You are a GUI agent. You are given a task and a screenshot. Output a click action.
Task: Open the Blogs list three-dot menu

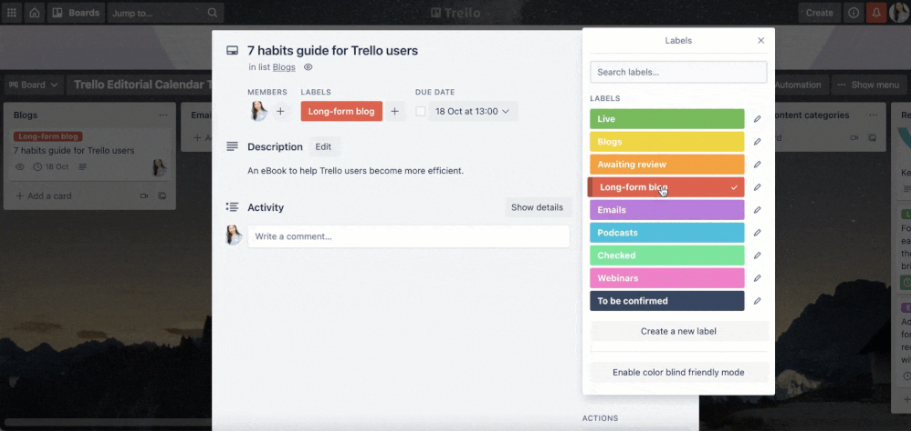click(163, 115)
